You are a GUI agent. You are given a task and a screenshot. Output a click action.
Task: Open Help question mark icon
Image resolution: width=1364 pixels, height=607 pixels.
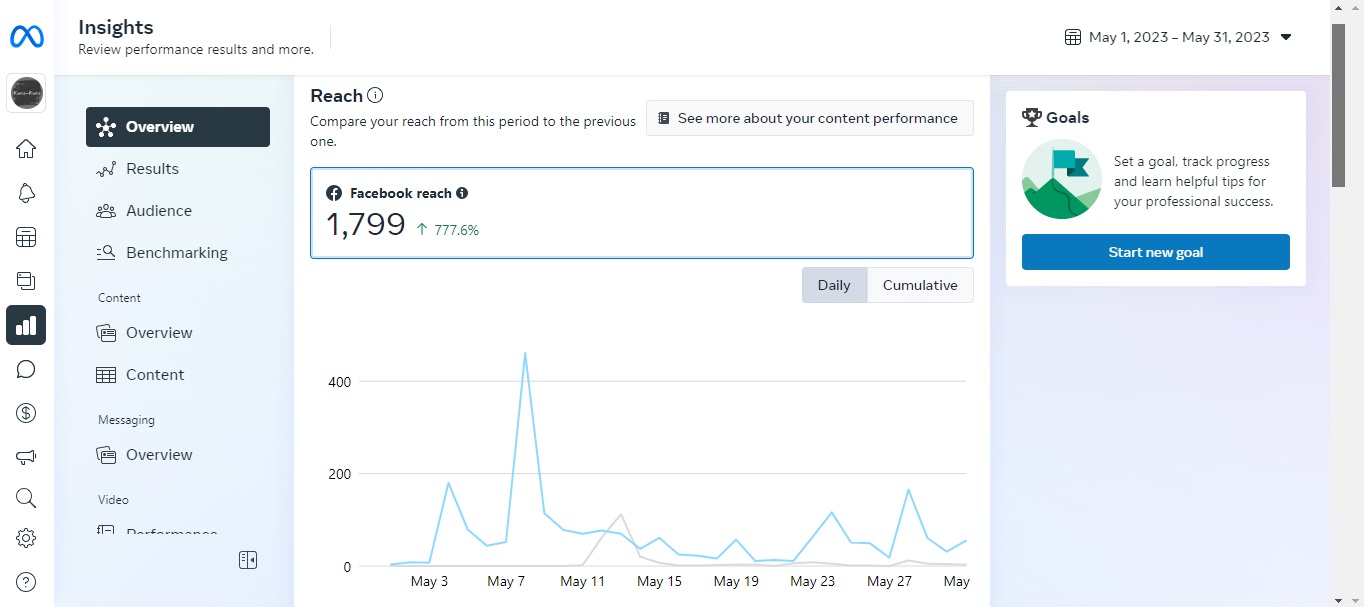point(26,582)
